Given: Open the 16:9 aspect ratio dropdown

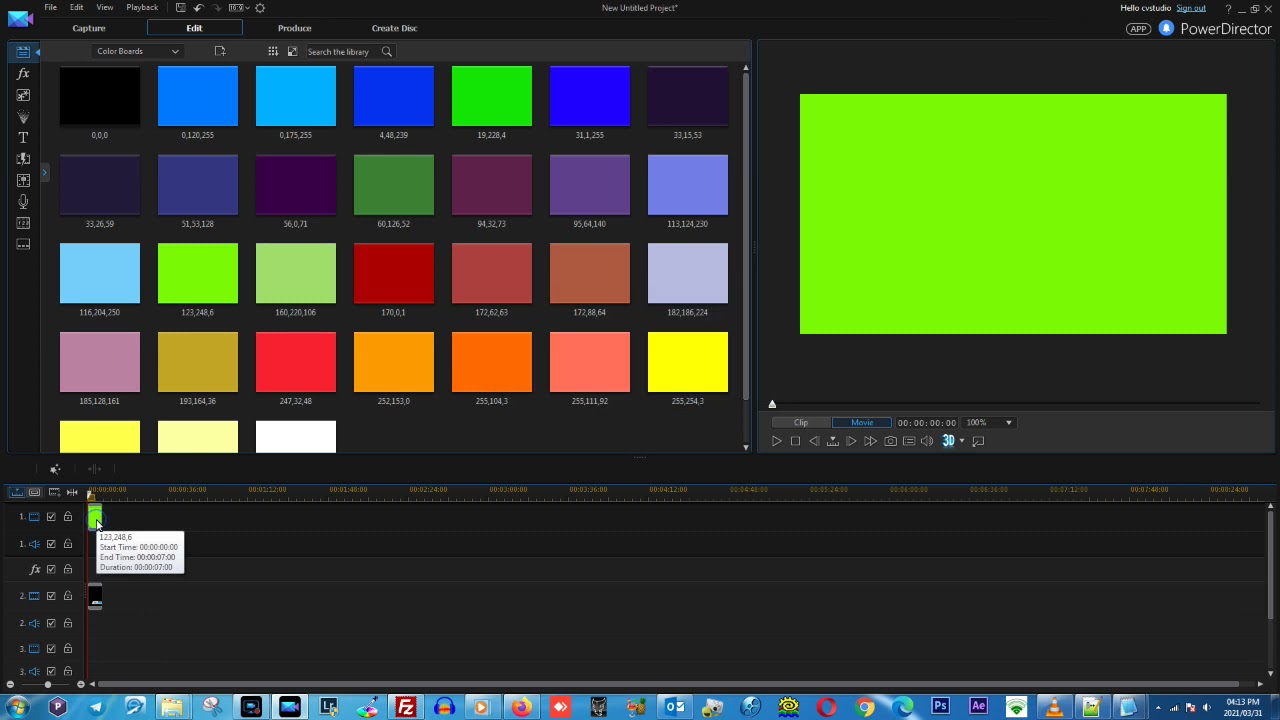Looking at the screenshot, I should tap(237, 8).
